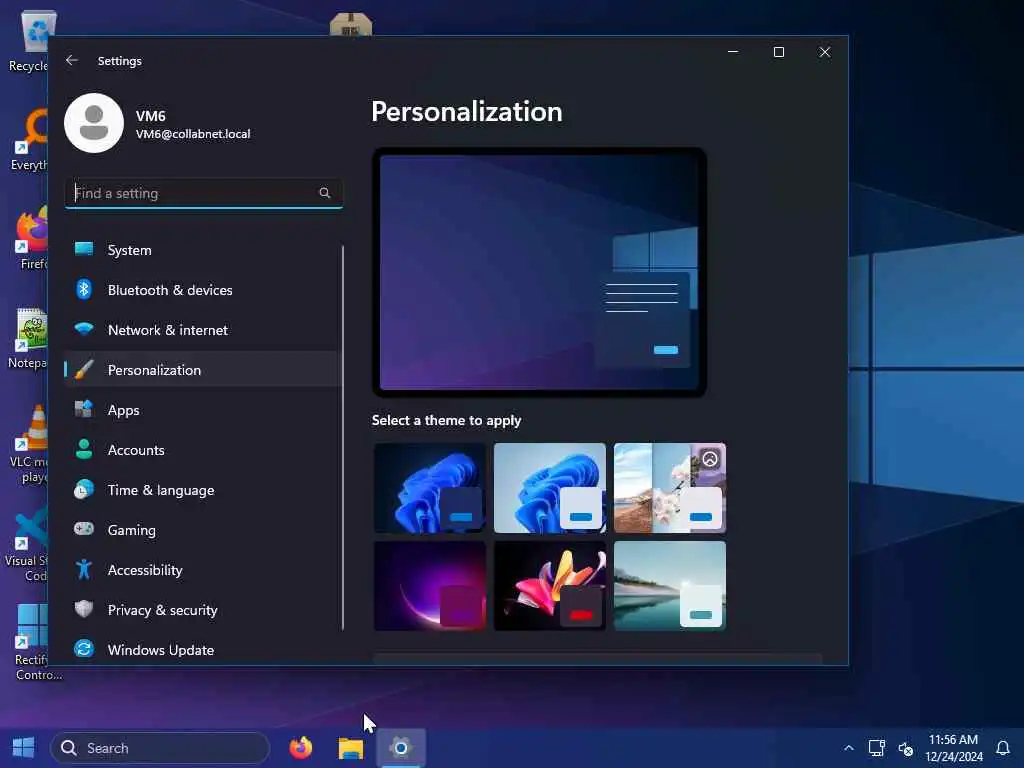Open File Explorer from the taskbar
Image resolution: width=1024 pixels, height=768 pixels.
click(351, 748)
